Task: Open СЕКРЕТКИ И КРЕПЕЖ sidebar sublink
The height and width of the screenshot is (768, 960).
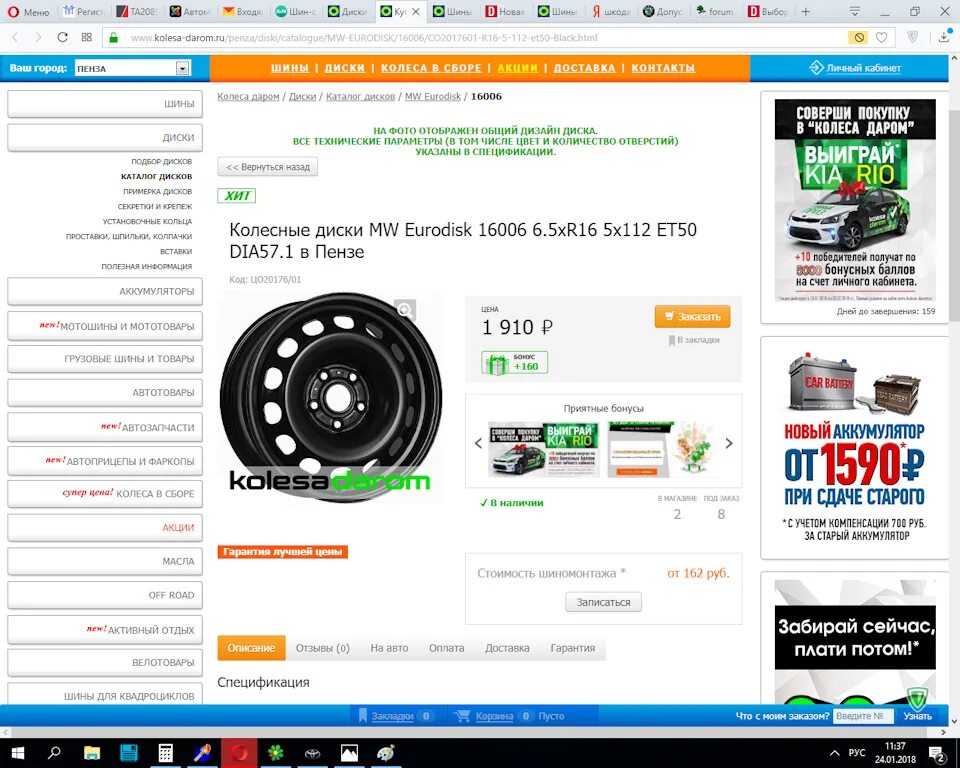Action: point(155,206)
